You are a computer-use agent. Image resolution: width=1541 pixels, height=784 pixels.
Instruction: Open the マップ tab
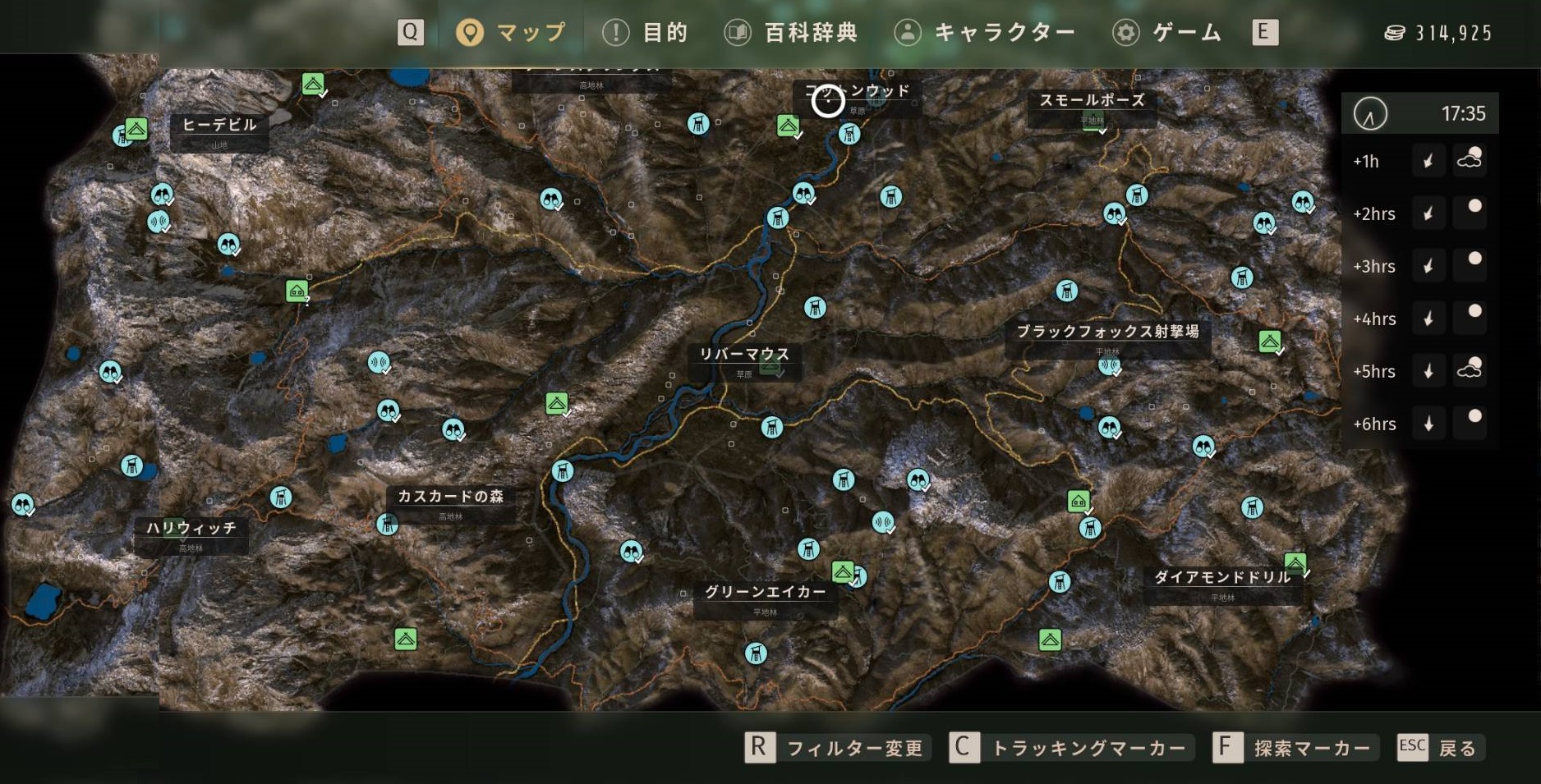511,33
